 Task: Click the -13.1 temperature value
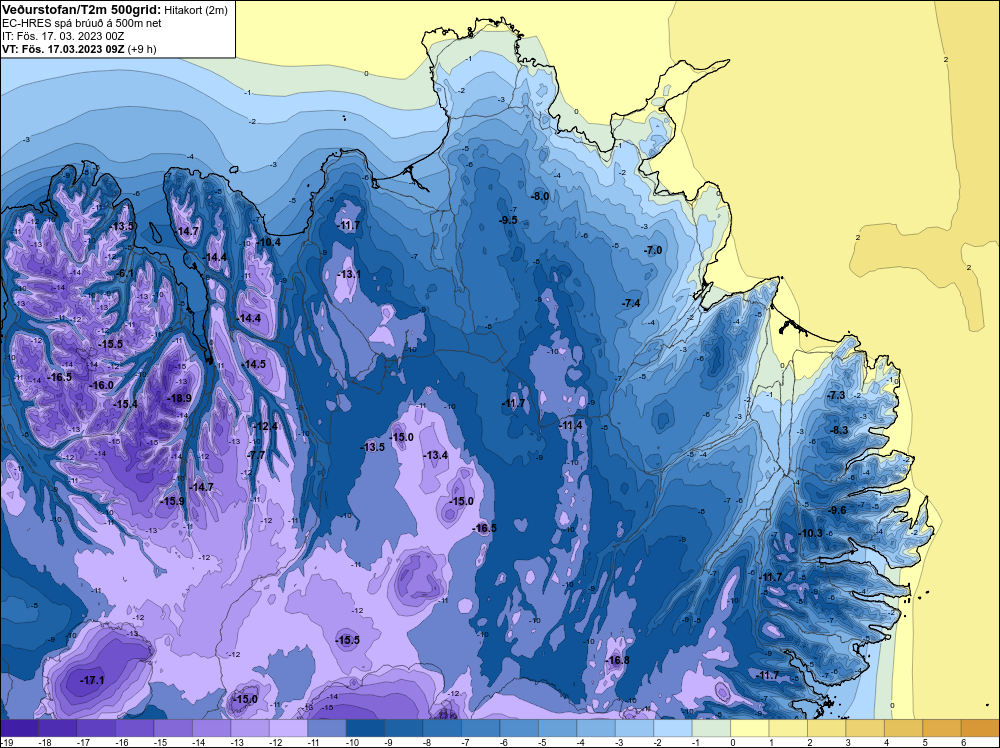349,274
